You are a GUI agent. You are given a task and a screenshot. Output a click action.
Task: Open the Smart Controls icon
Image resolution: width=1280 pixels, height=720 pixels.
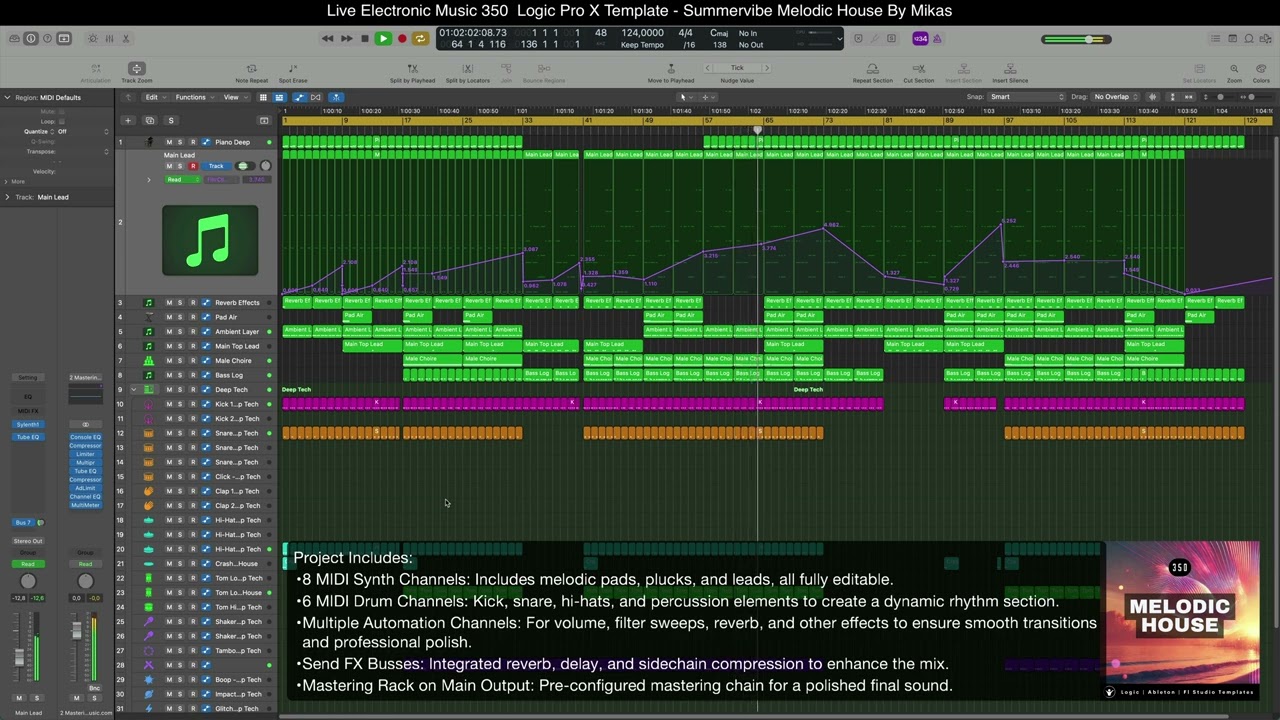(x=93, y=39)
